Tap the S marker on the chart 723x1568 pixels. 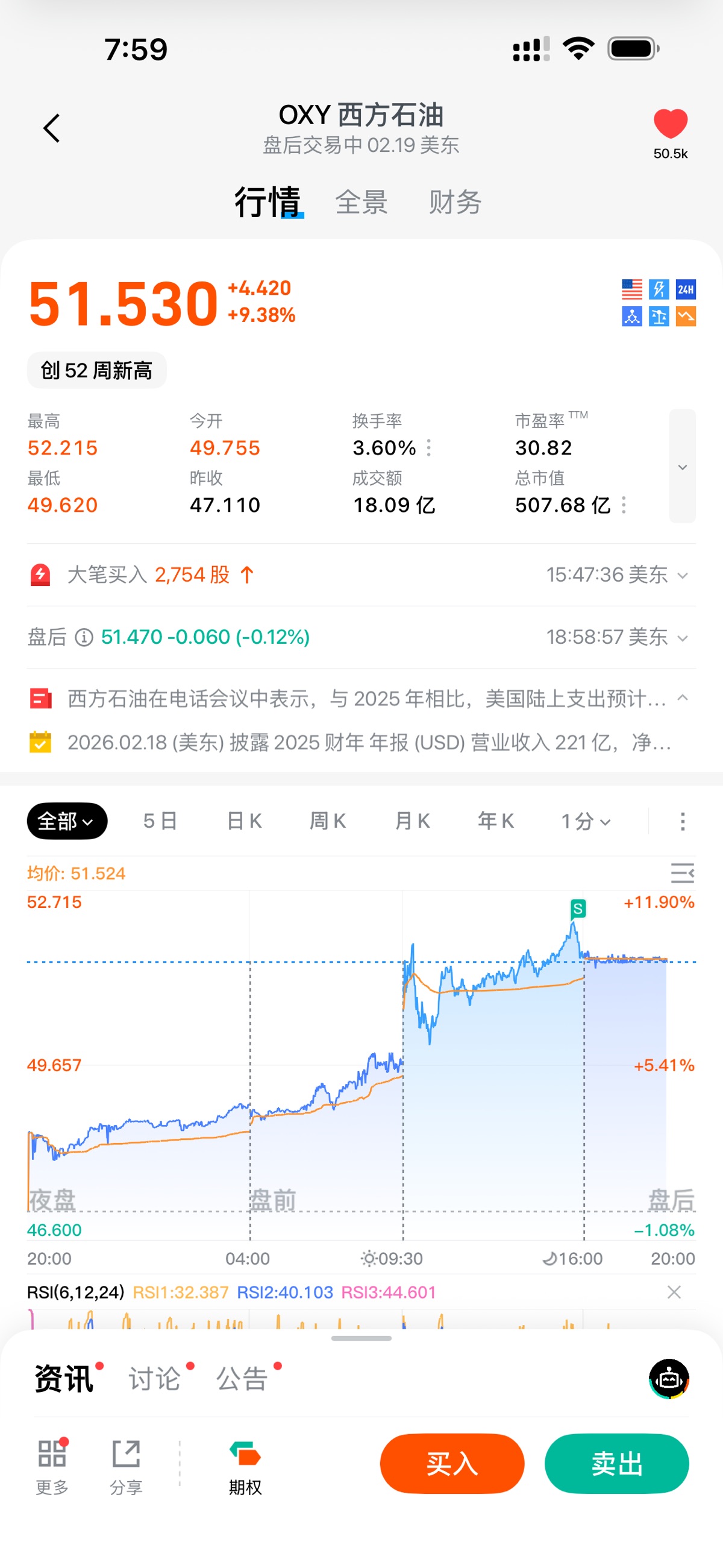578,908
